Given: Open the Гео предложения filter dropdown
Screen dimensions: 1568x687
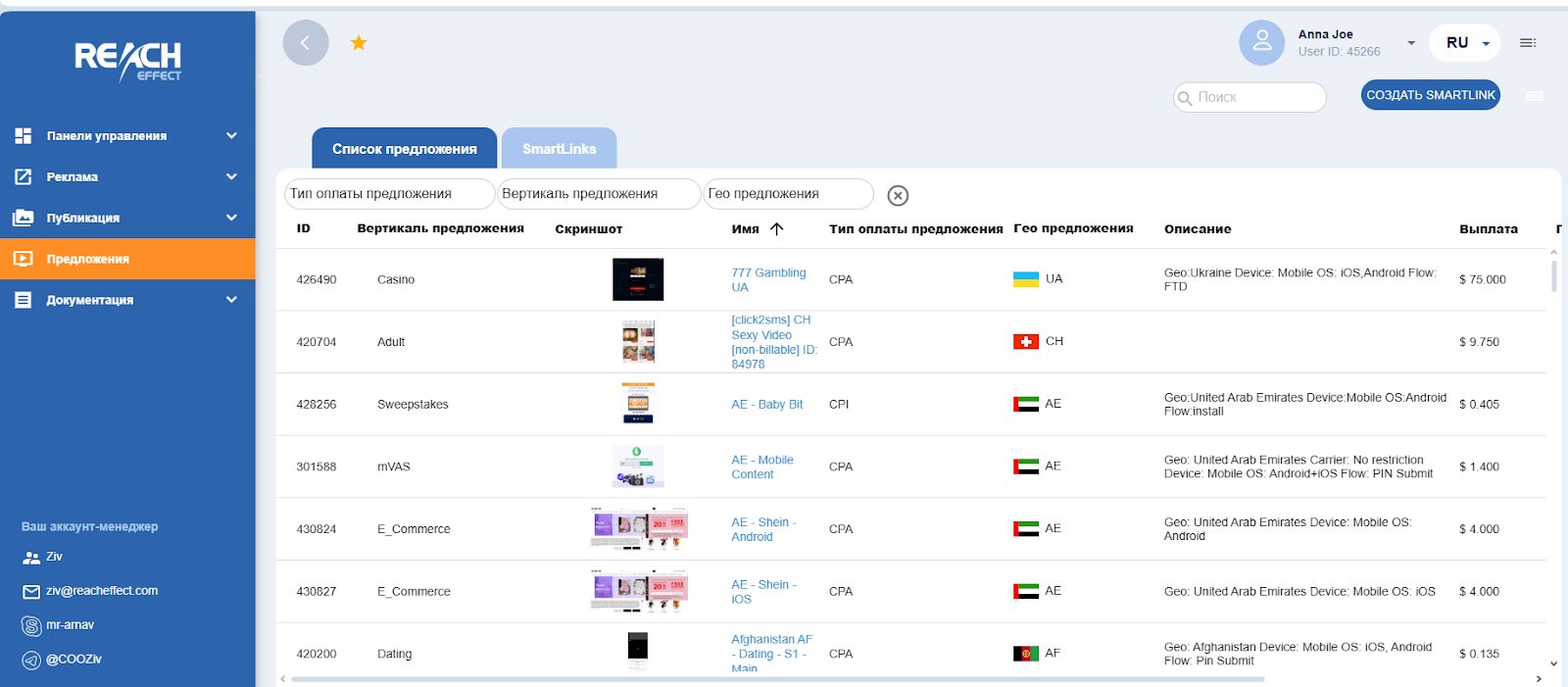Looking at the screenshot, I should pos(788,194).
